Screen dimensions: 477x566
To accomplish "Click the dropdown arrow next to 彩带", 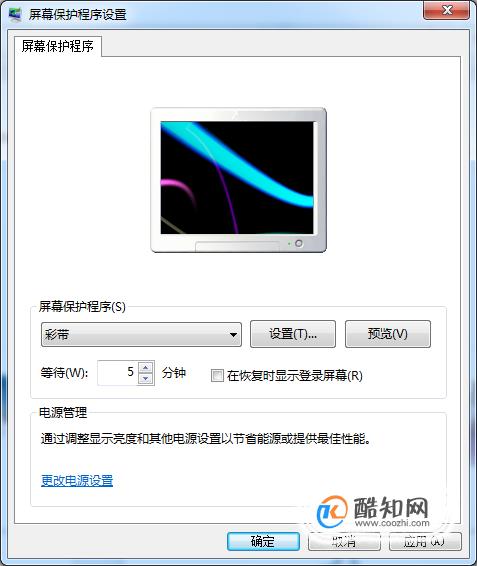I will pyautogui.click(x=233, y=335).
